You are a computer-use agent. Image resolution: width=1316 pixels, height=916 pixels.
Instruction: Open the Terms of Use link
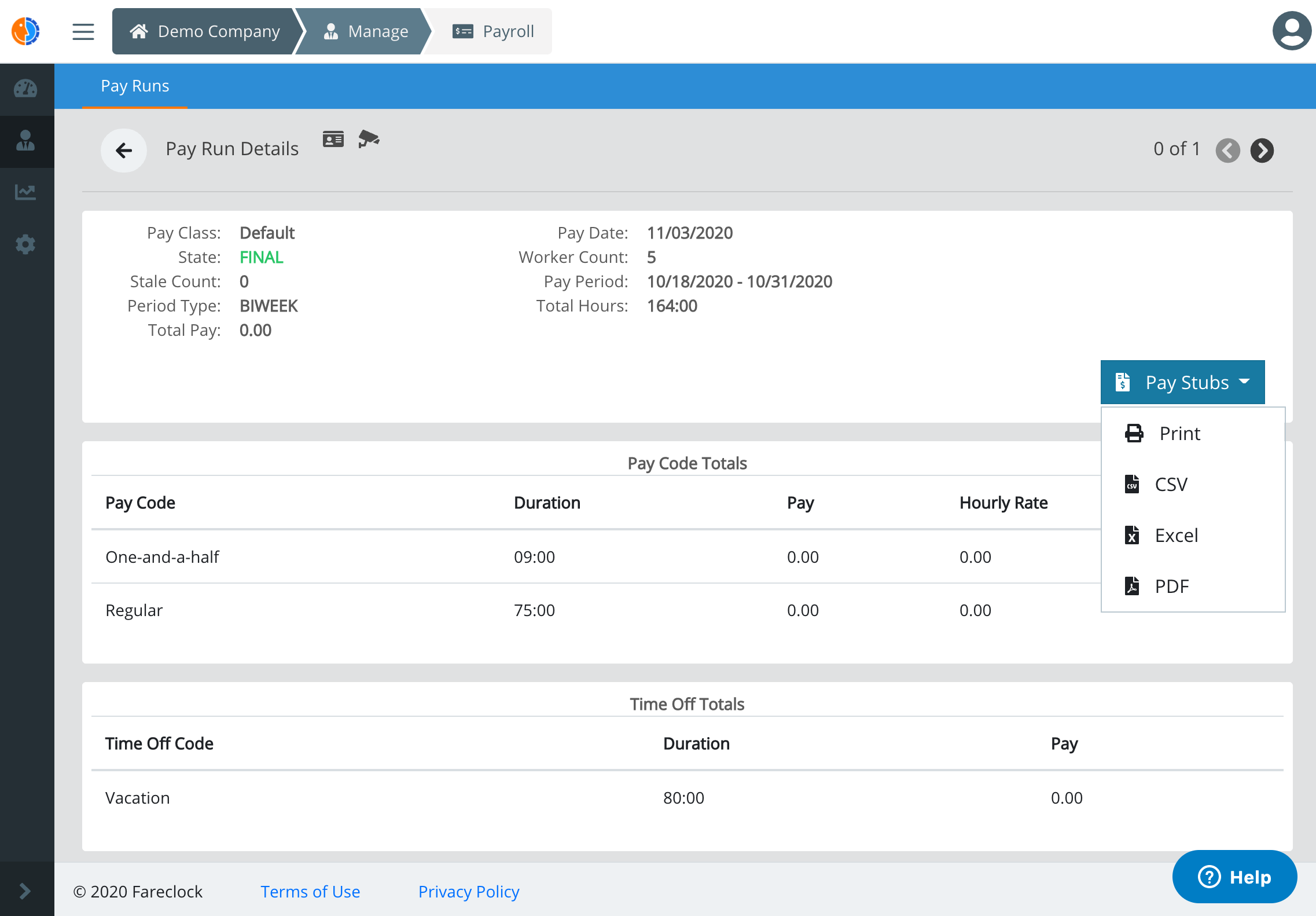310,892
